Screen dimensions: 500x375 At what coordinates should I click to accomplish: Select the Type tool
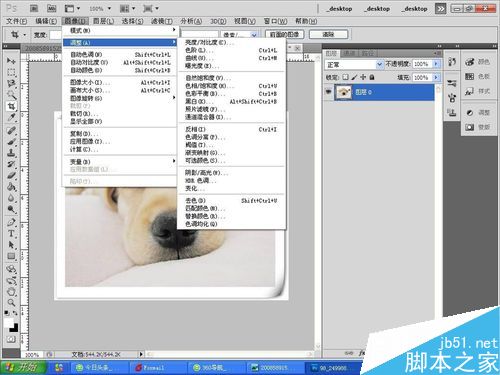click(11, 233)
